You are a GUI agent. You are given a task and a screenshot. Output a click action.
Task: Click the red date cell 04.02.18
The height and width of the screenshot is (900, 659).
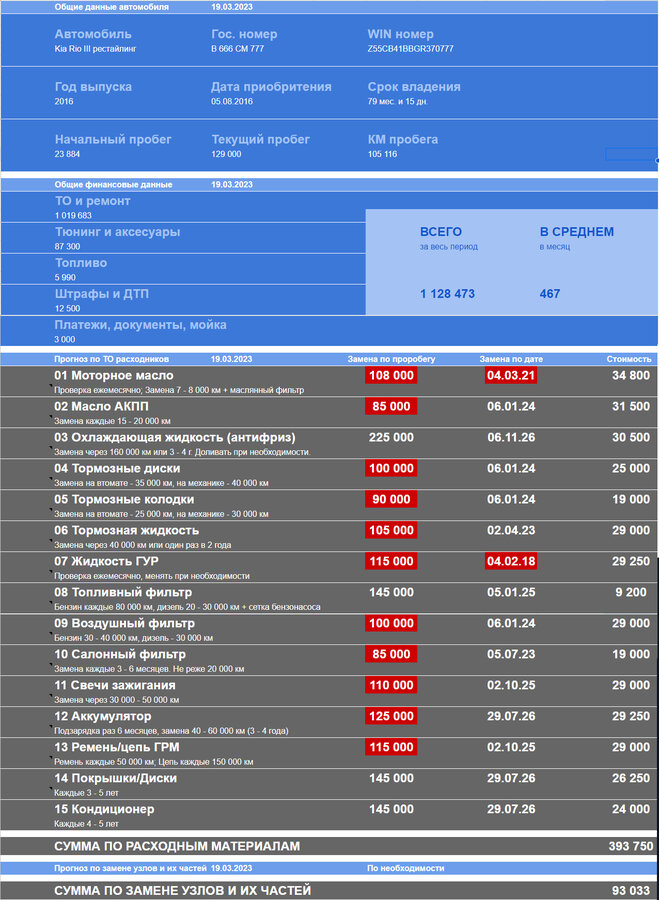pos(511,562)
